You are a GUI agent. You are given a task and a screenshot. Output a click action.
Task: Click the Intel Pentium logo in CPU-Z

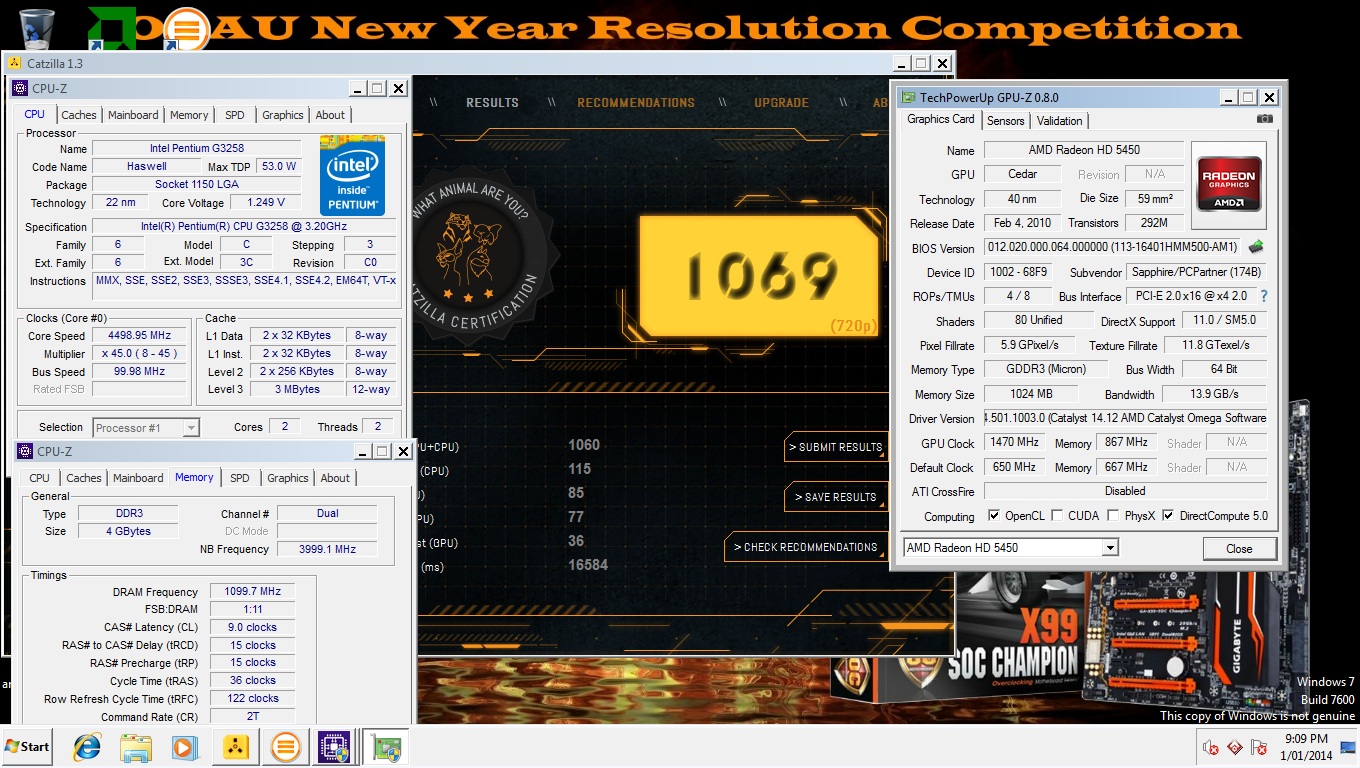[x=352, y=175]
